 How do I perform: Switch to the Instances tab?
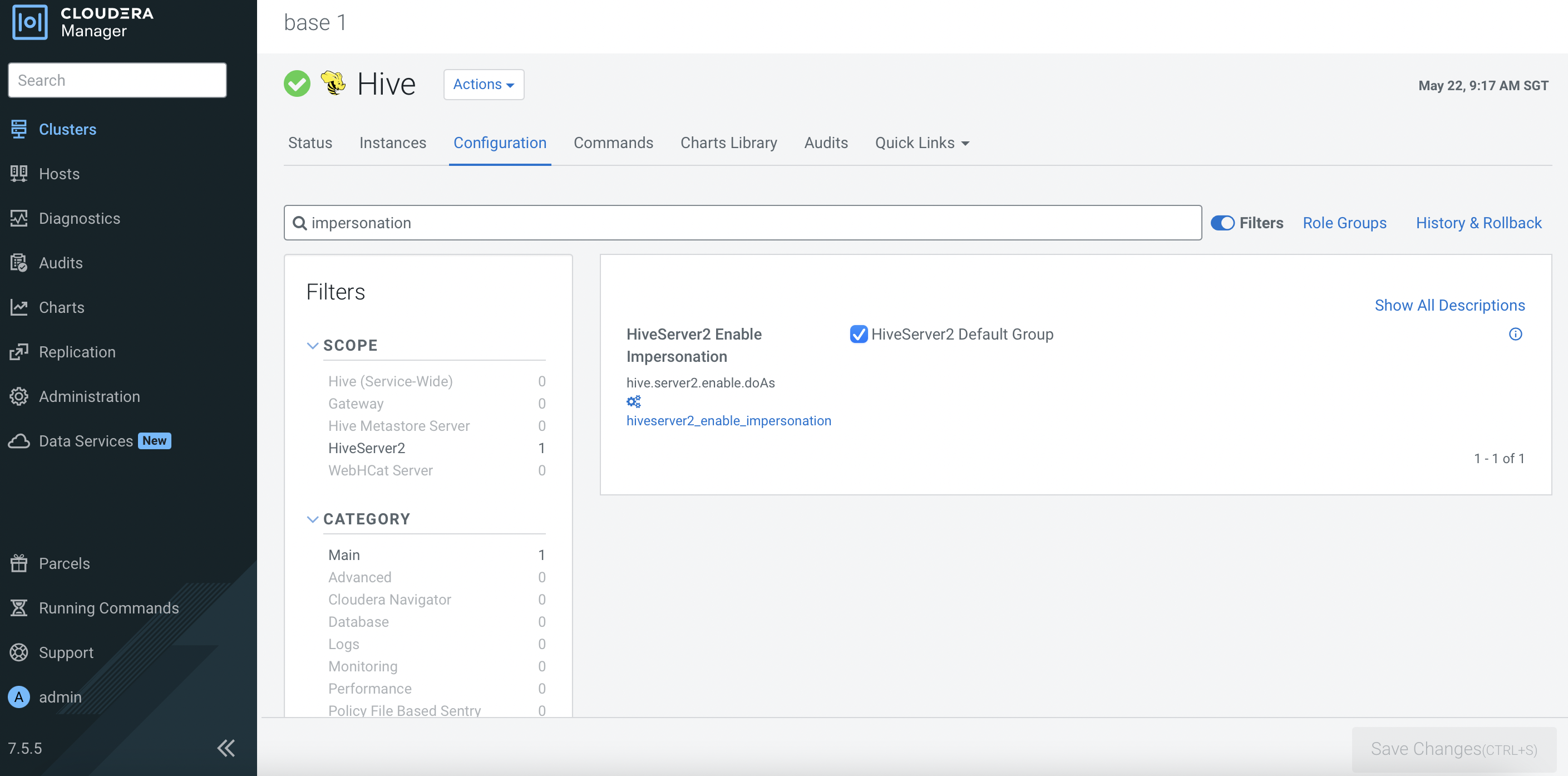click(x=393, y=143)
